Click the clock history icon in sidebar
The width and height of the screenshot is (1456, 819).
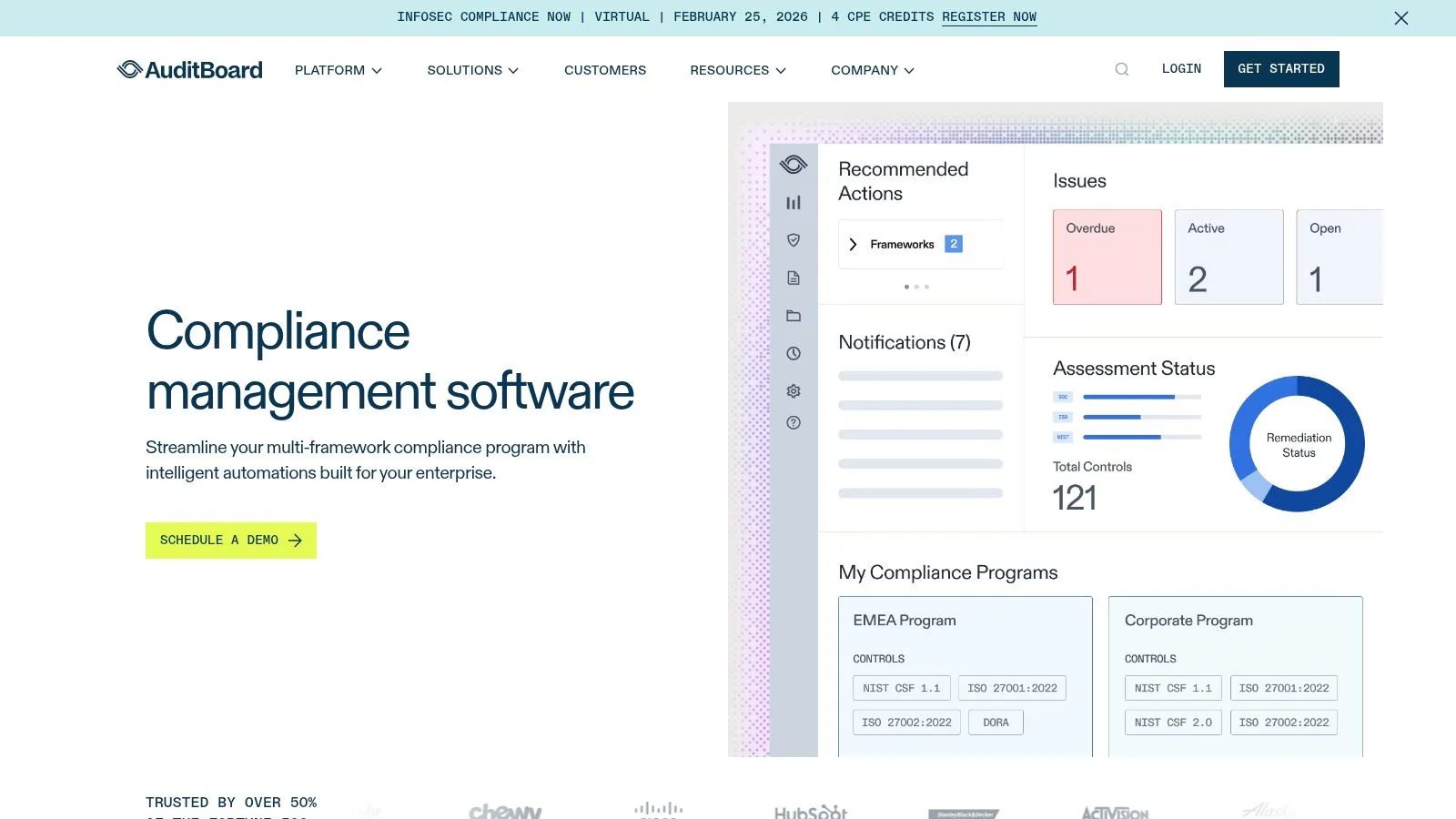793,354
